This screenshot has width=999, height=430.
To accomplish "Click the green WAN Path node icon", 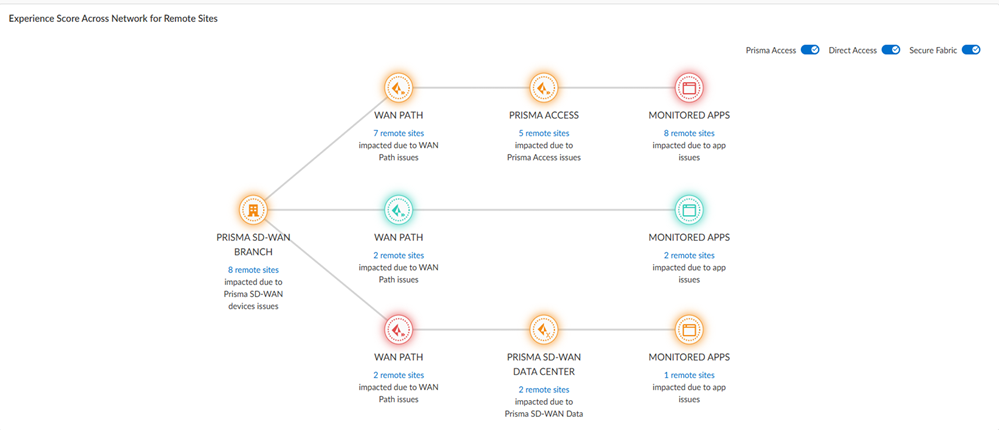I will 399,209.
